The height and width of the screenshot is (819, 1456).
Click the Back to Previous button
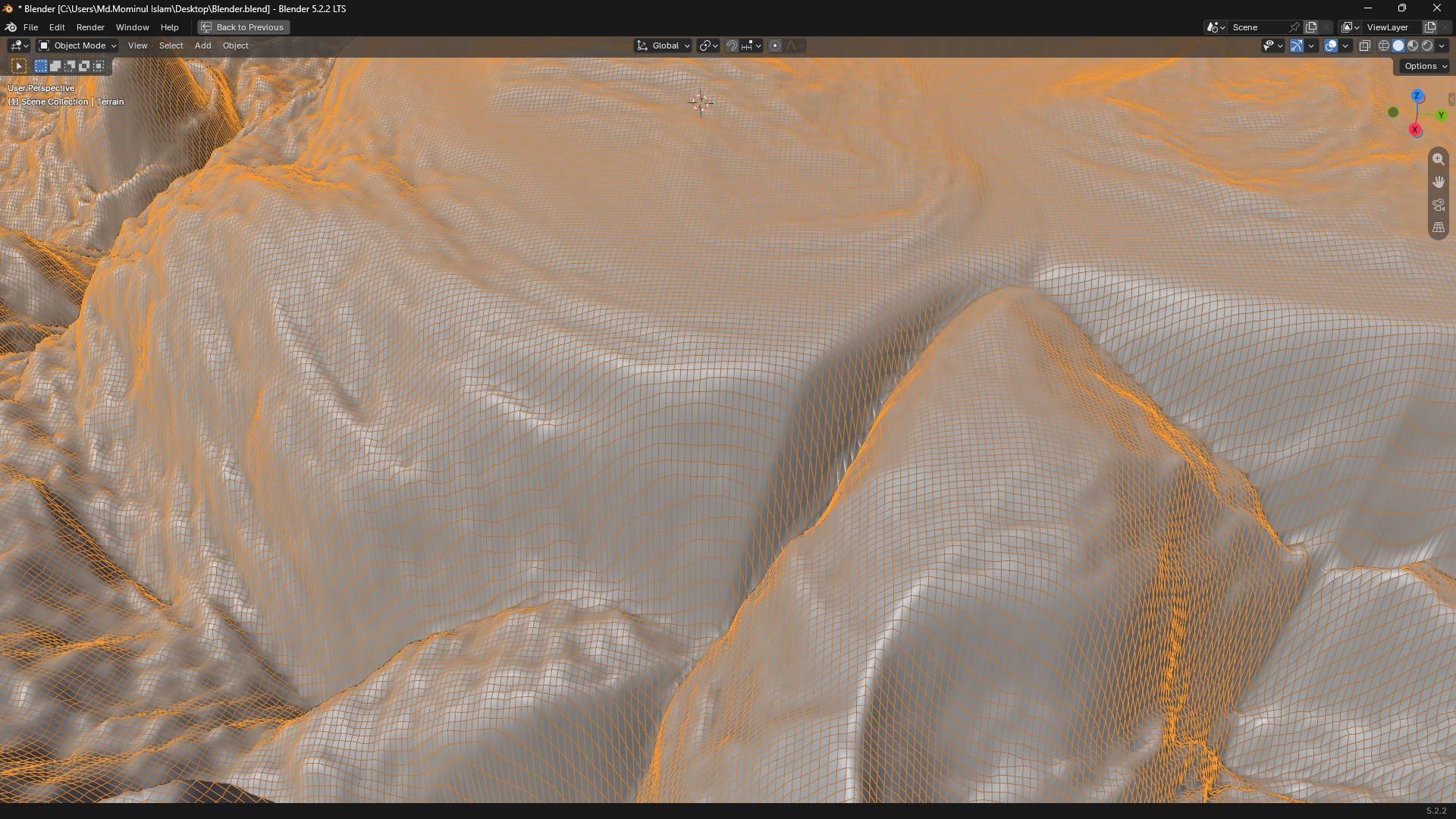243,27
